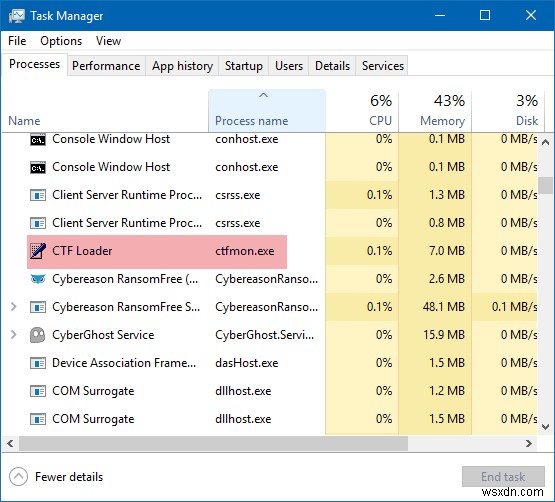Switch to the Users tab
The image size is (555, 502).
(x=289, y=66)
